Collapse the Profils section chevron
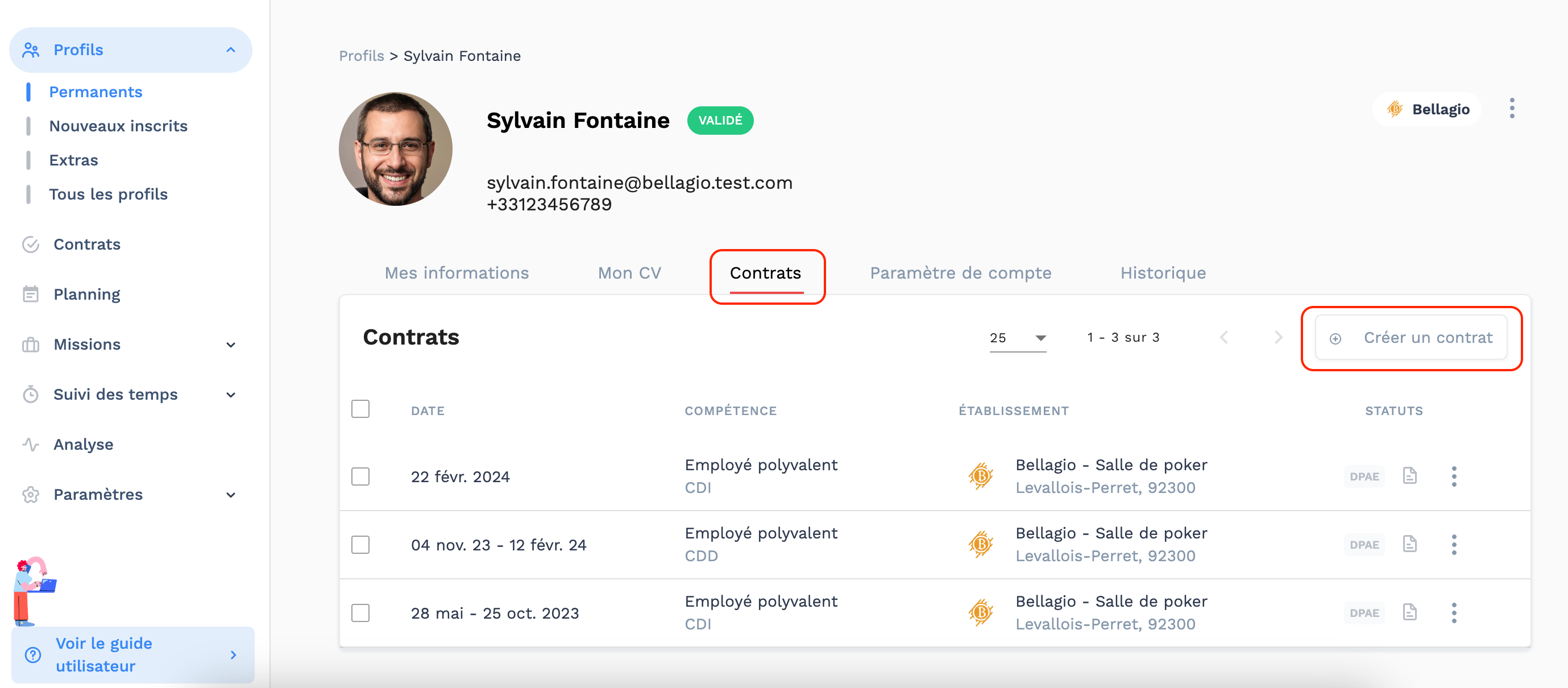Screen dimensions: 1568x688 (231, 50)
